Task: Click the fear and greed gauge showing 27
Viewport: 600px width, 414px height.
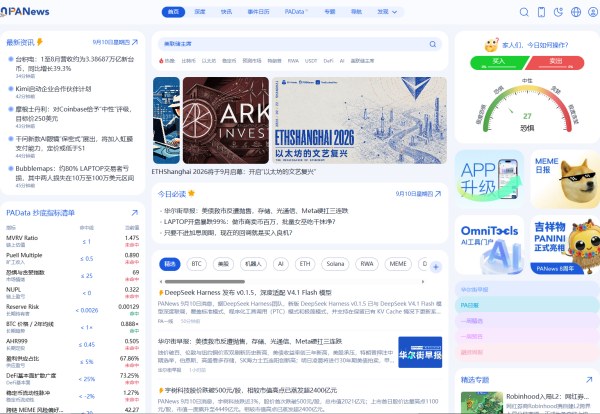Action: [527, 107]
